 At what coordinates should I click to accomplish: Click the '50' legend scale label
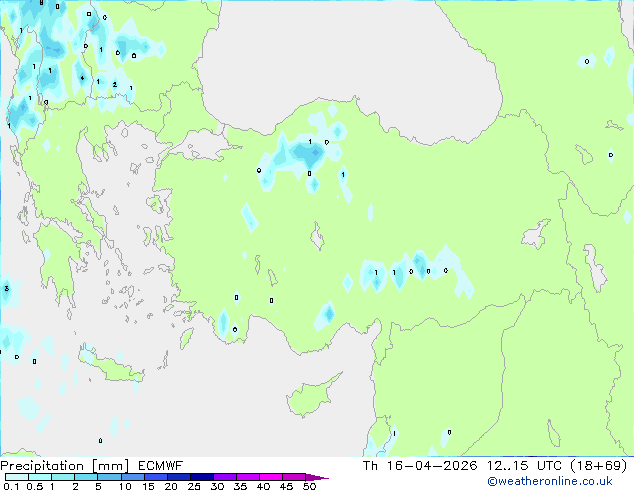tap(309, 486)
